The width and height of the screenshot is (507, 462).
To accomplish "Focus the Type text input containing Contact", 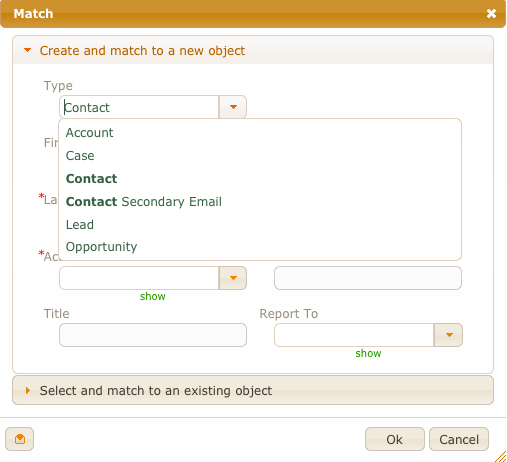I will (139, 107).
